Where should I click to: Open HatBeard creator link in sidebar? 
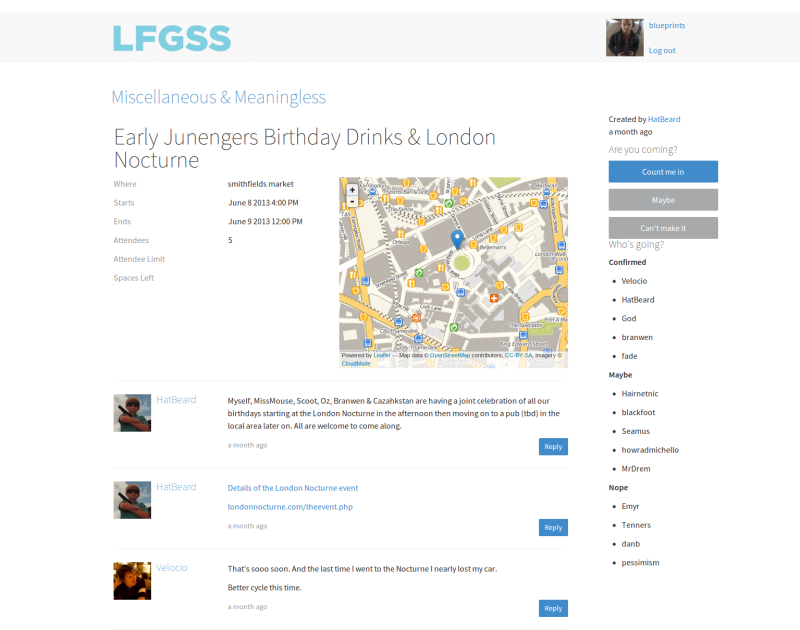[x=664, y=119]
